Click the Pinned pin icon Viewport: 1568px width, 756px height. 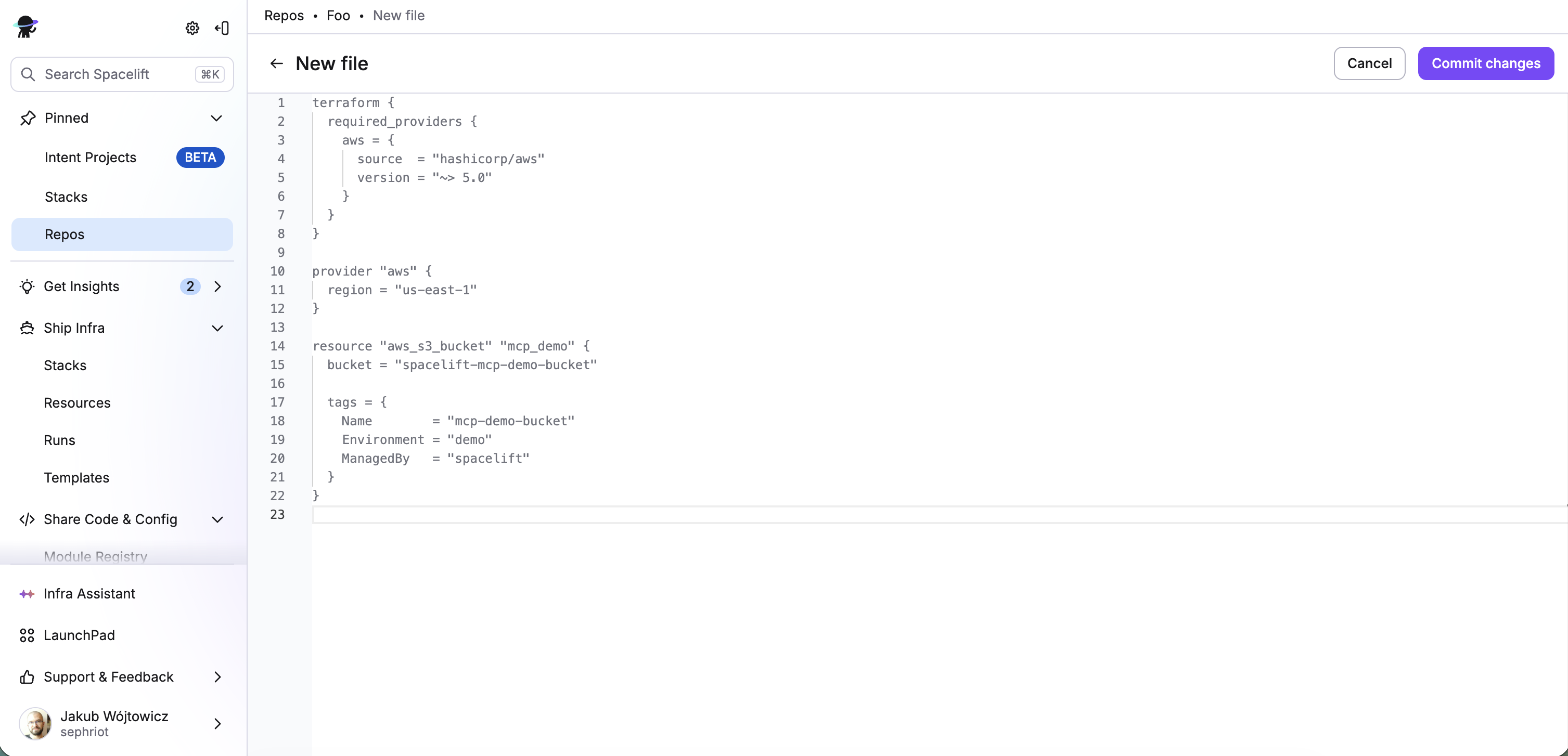click(28, 118)
